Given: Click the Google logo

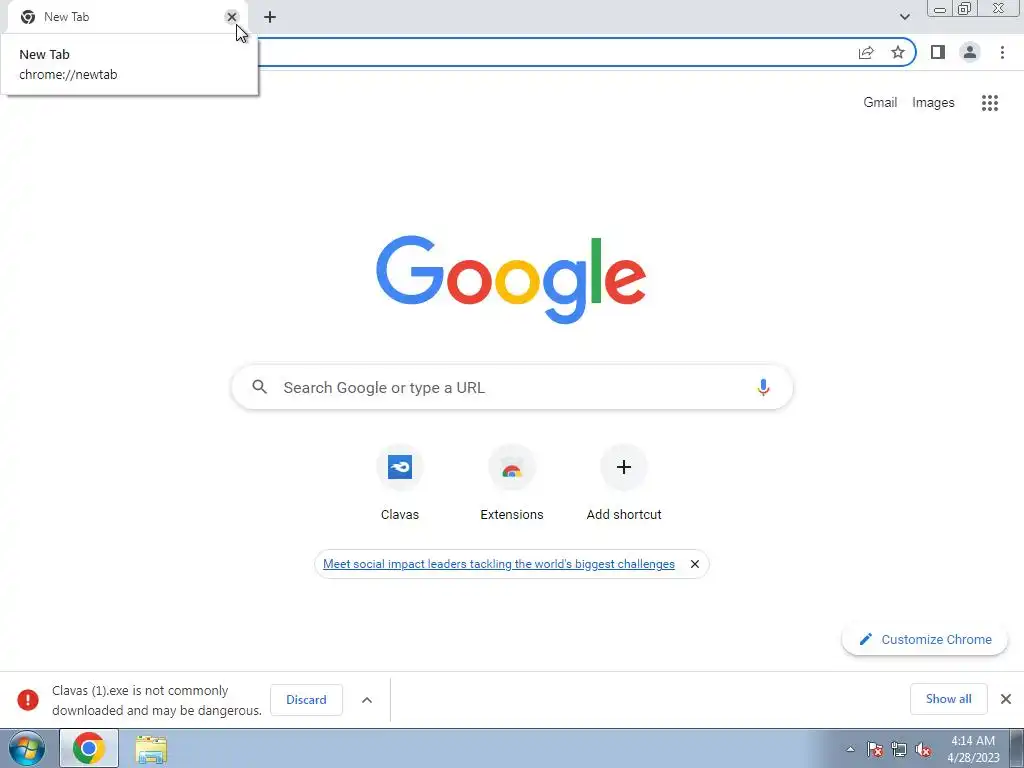Looking at the screenshot, I should 511,280.
